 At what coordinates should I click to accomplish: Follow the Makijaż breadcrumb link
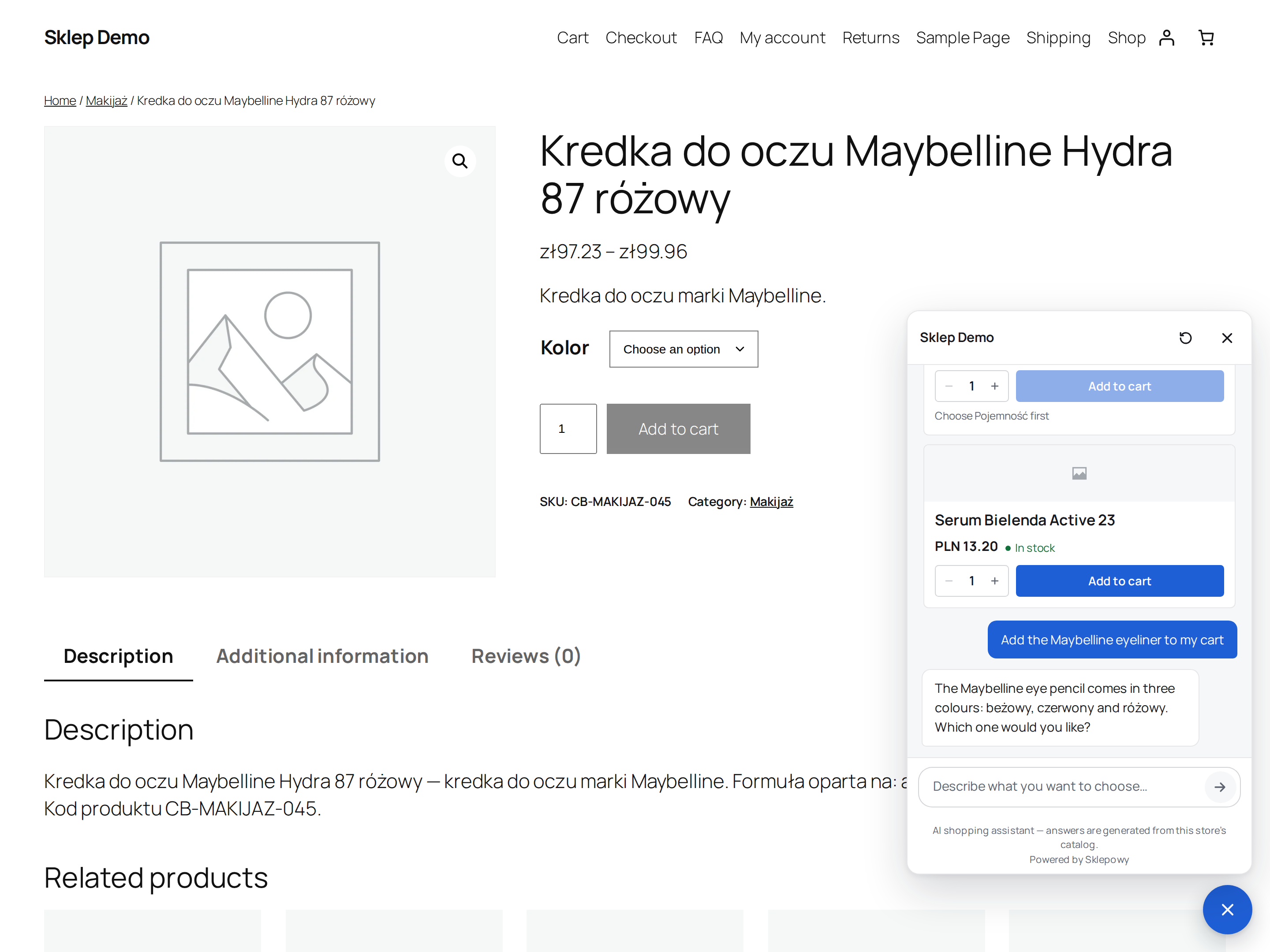tap(106, 101)
